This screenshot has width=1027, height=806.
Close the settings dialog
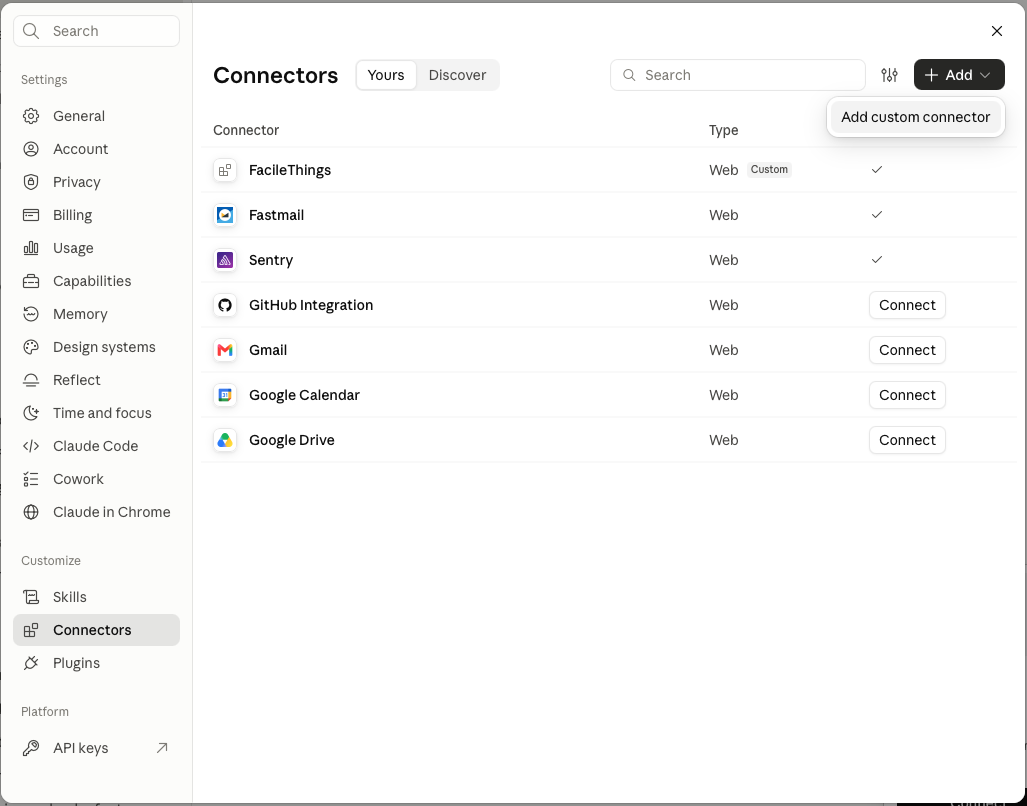pyautogui.click(x=997, y=31)
